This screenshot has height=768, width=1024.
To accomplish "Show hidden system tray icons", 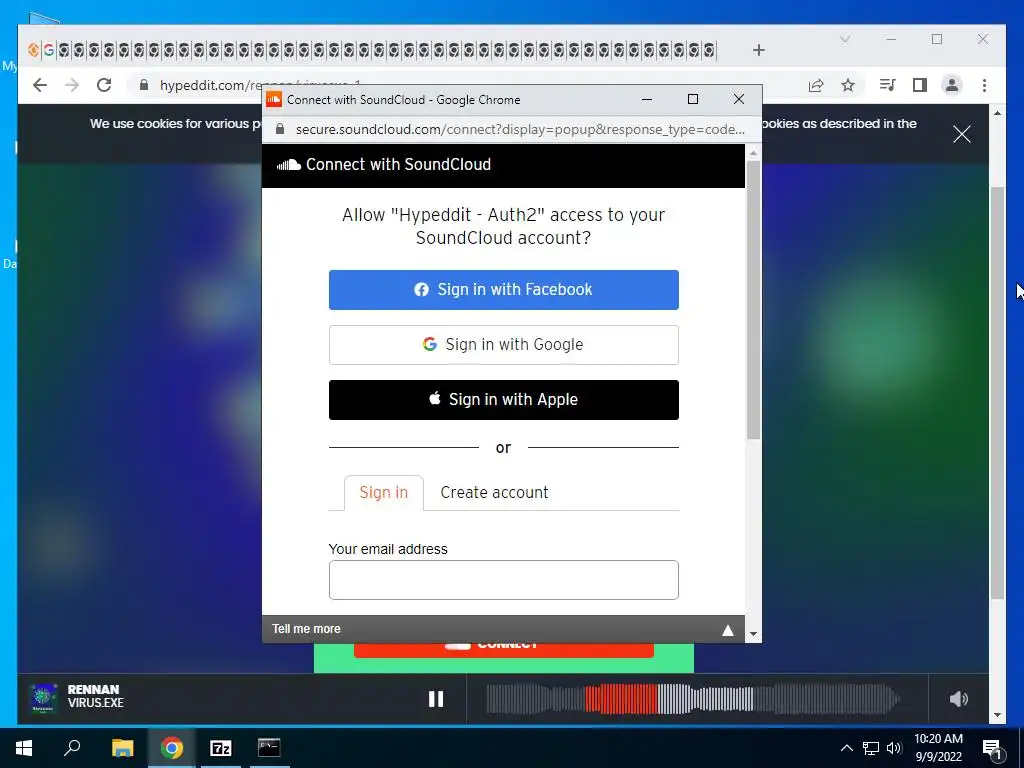I will 846,748.
